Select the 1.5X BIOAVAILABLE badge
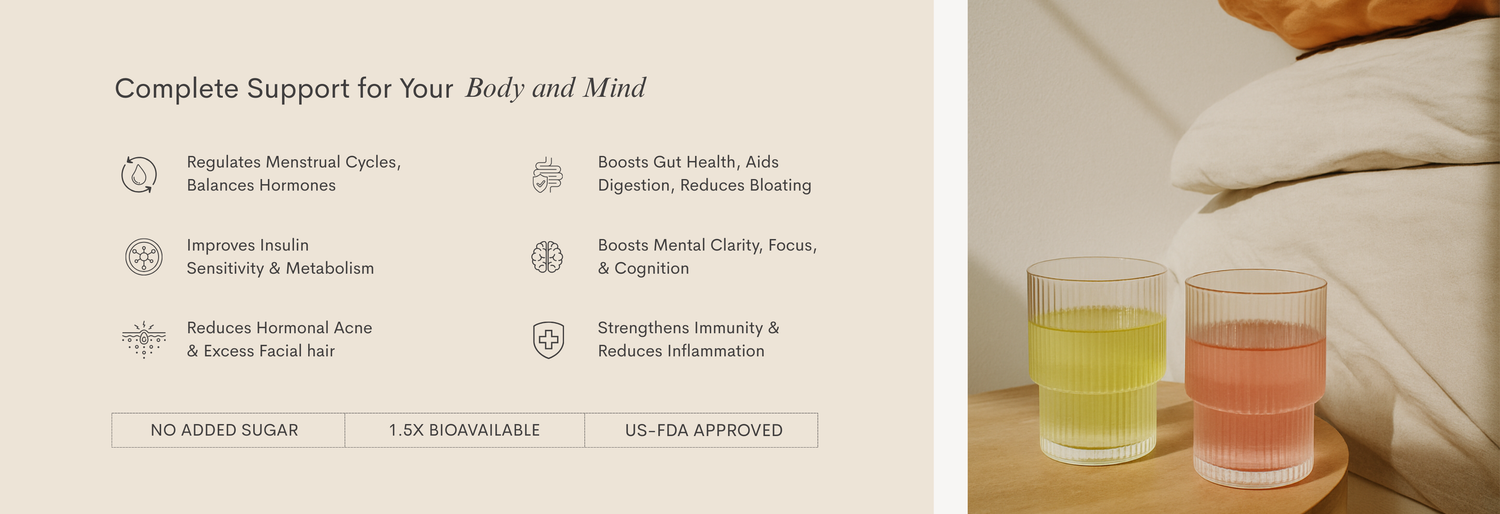 [x=464, y=430]
